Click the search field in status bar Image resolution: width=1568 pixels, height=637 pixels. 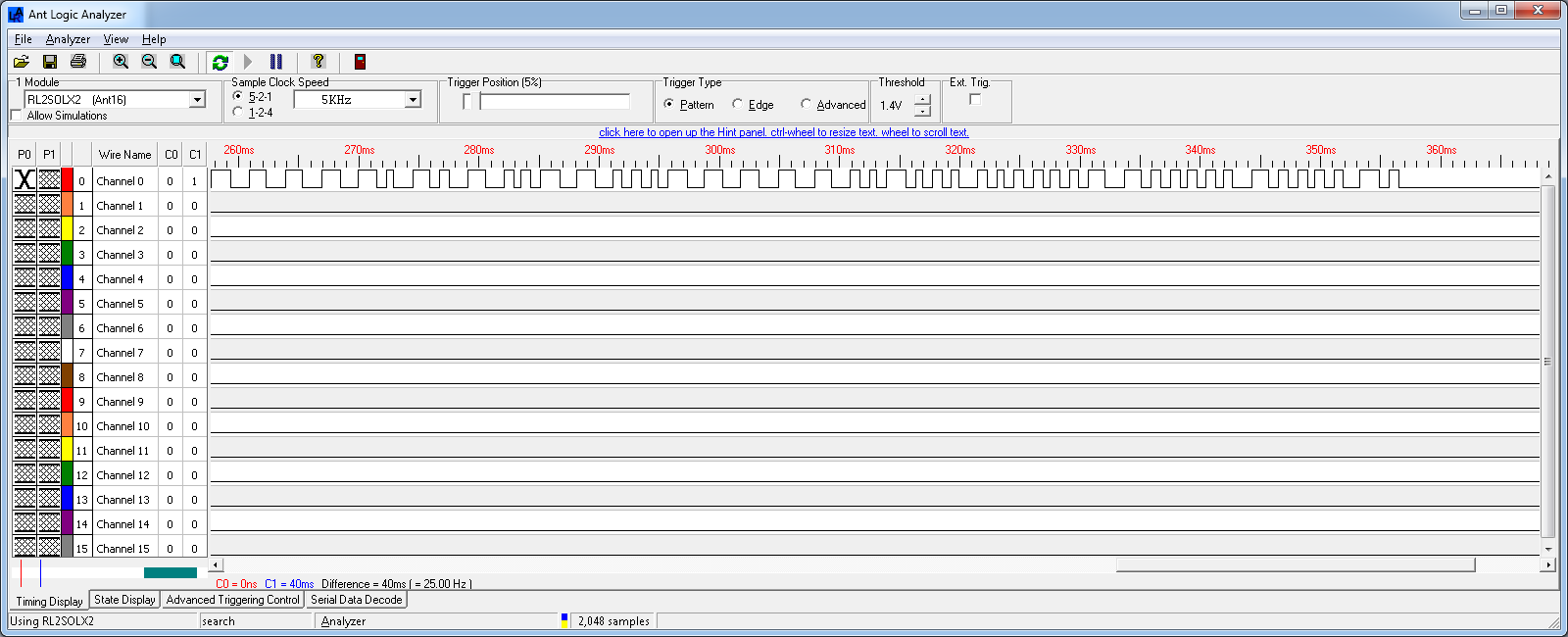257,620
